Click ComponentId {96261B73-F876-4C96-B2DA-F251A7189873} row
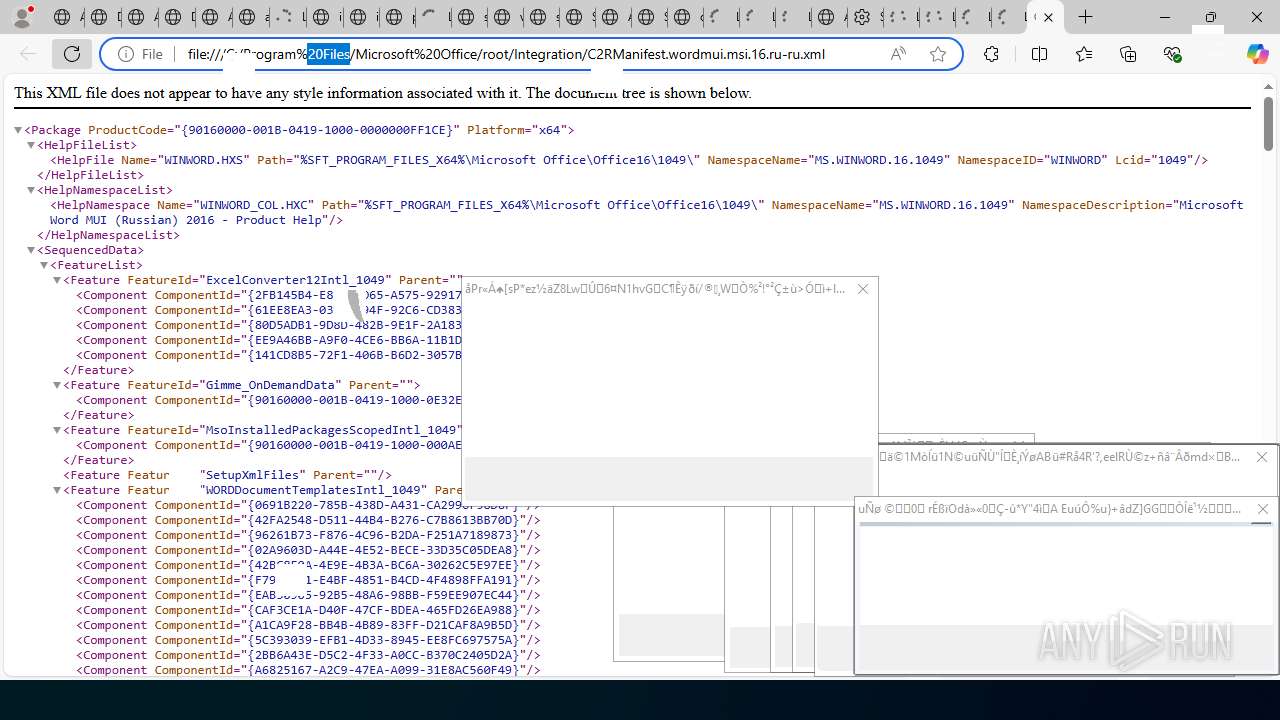 click(308, 535)
